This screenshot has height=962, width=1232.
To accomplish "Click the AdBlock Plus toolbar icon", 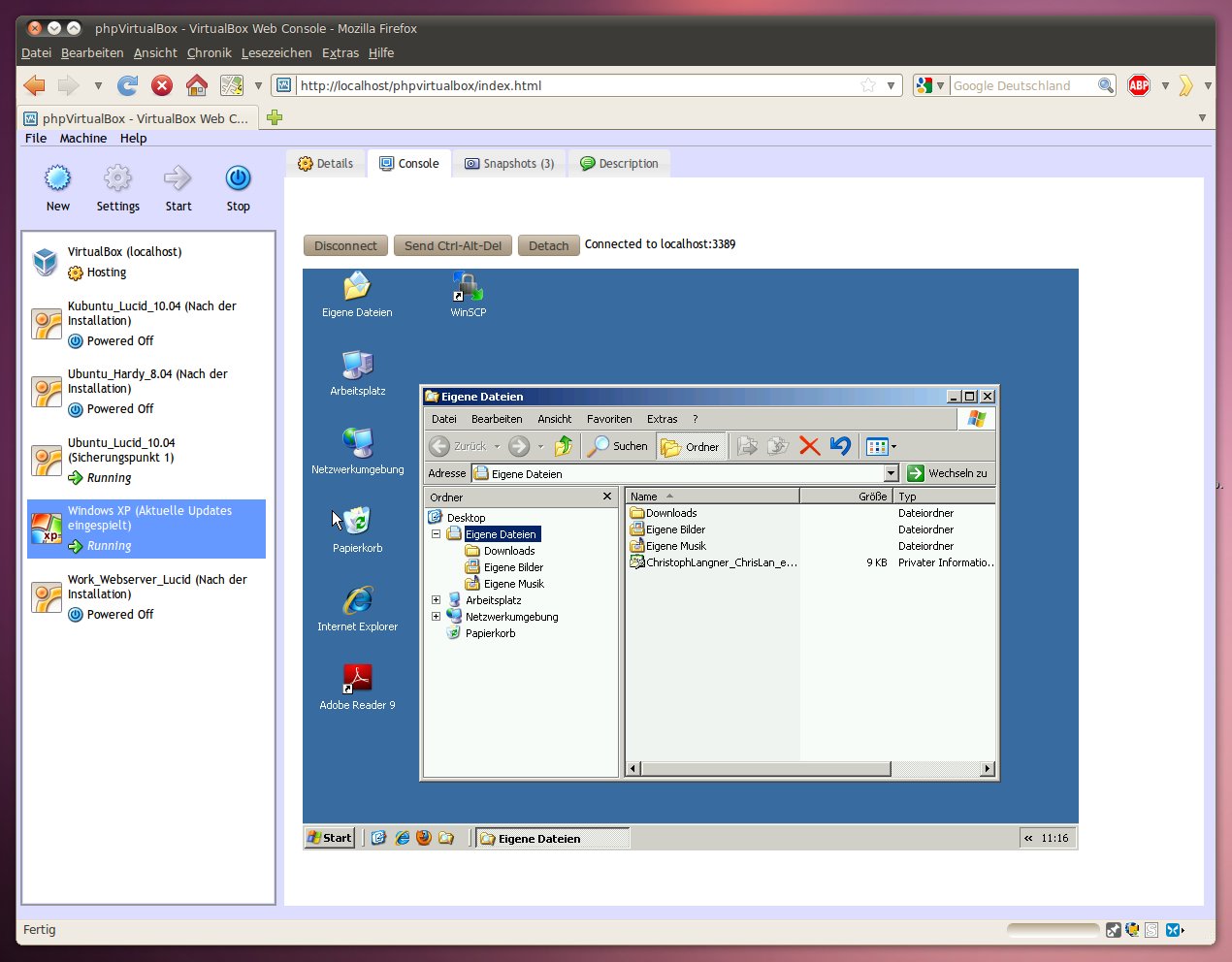I will 1139,85.
